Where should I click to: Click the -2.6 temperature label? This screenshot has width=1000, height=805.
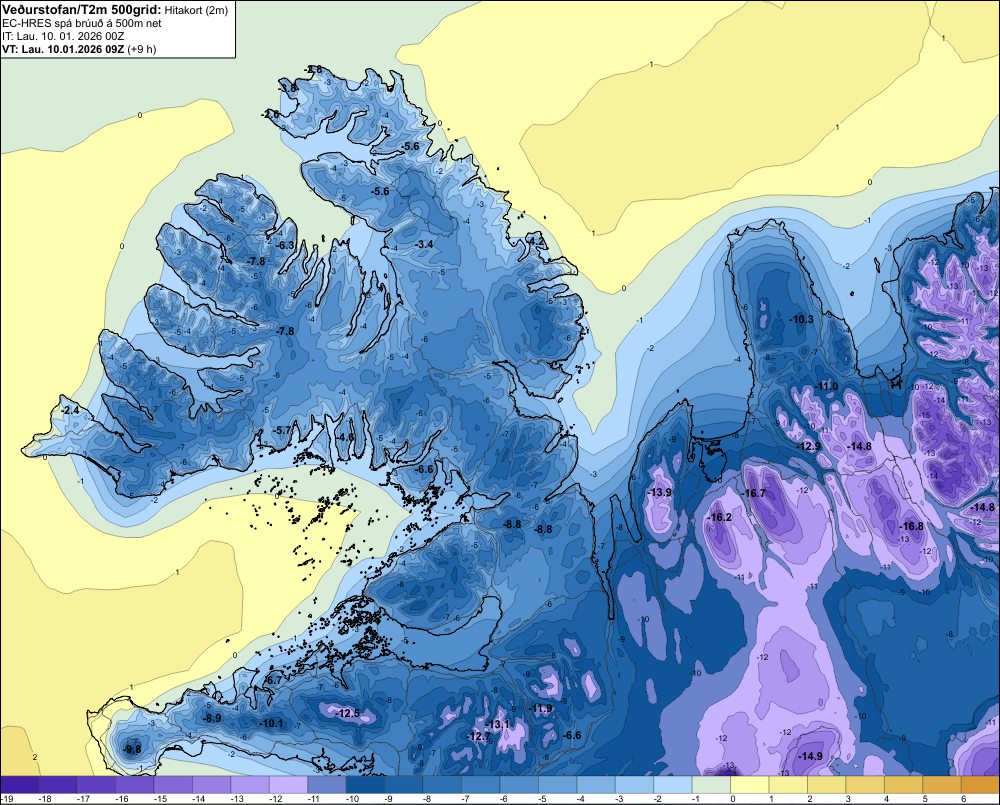point(270,114)
